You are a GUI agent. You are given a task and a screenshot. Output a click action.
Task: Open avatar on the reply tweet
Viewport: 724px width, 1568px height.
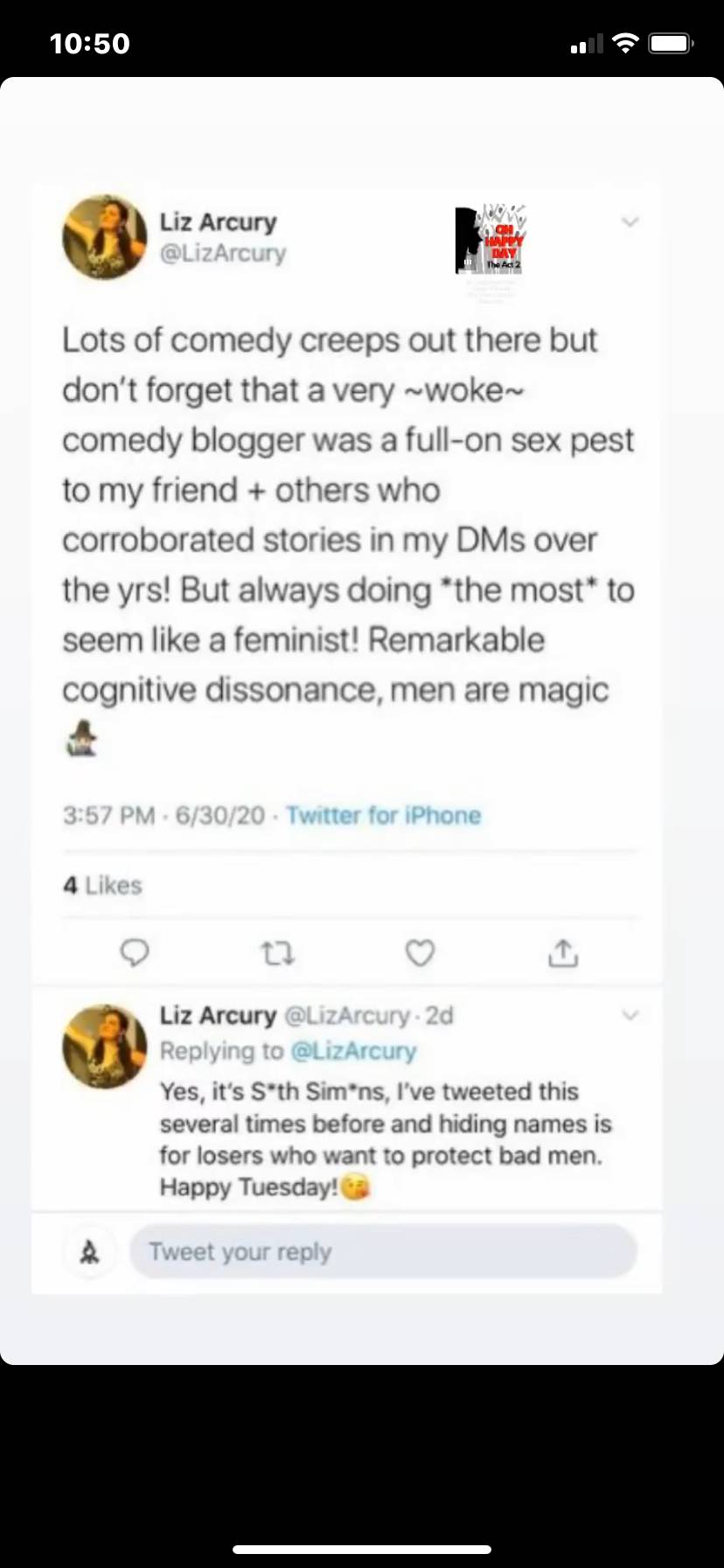(x=105, y=1046)
